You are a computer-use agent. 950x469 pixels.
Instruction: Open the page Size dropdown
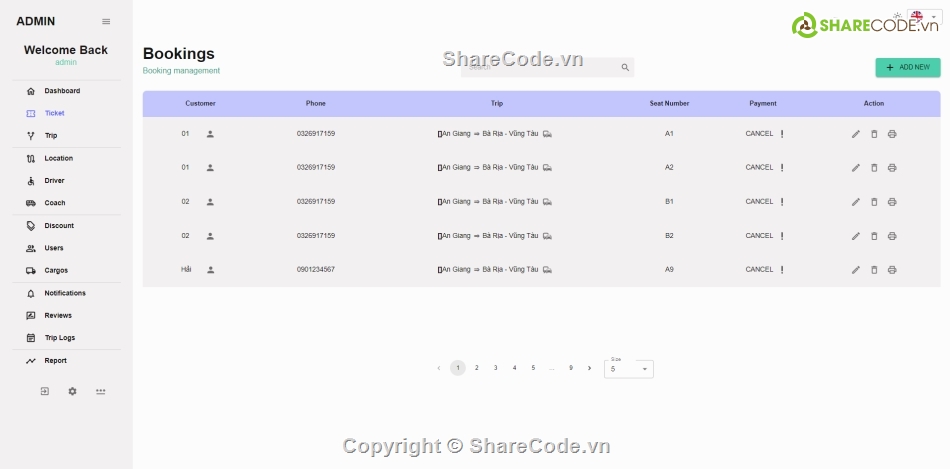click(629, 369)
